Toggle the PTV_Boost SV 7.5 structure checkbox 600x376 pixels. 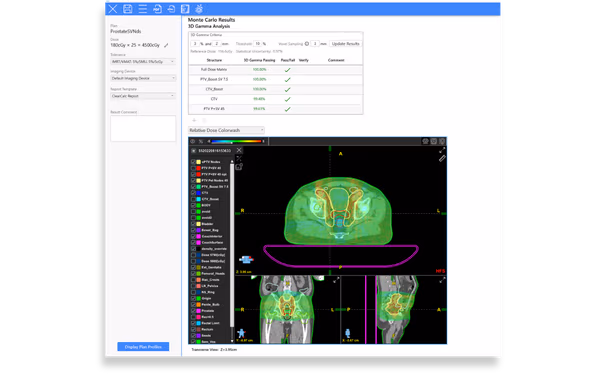point(193,187)
